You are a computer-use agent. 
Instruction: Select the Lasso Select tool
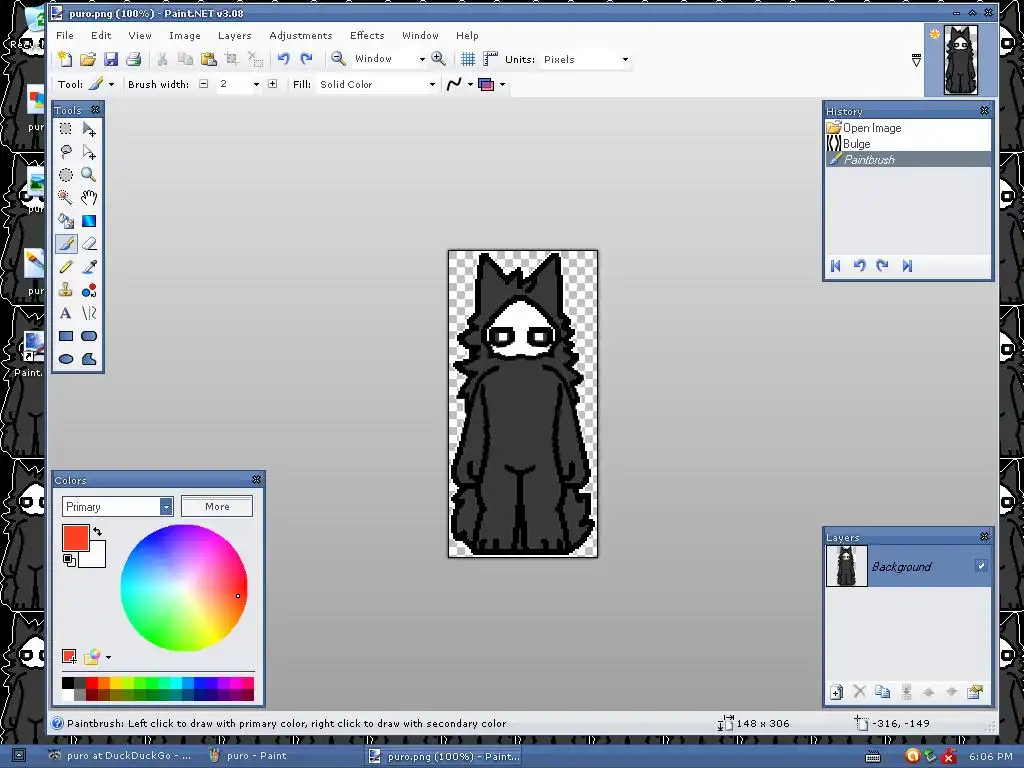coord(66,152)
